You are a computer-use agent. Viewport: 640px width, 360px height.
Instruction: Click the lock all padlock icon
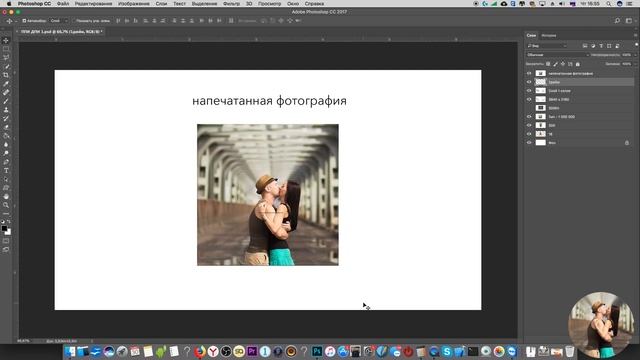(x=578, y=64)
